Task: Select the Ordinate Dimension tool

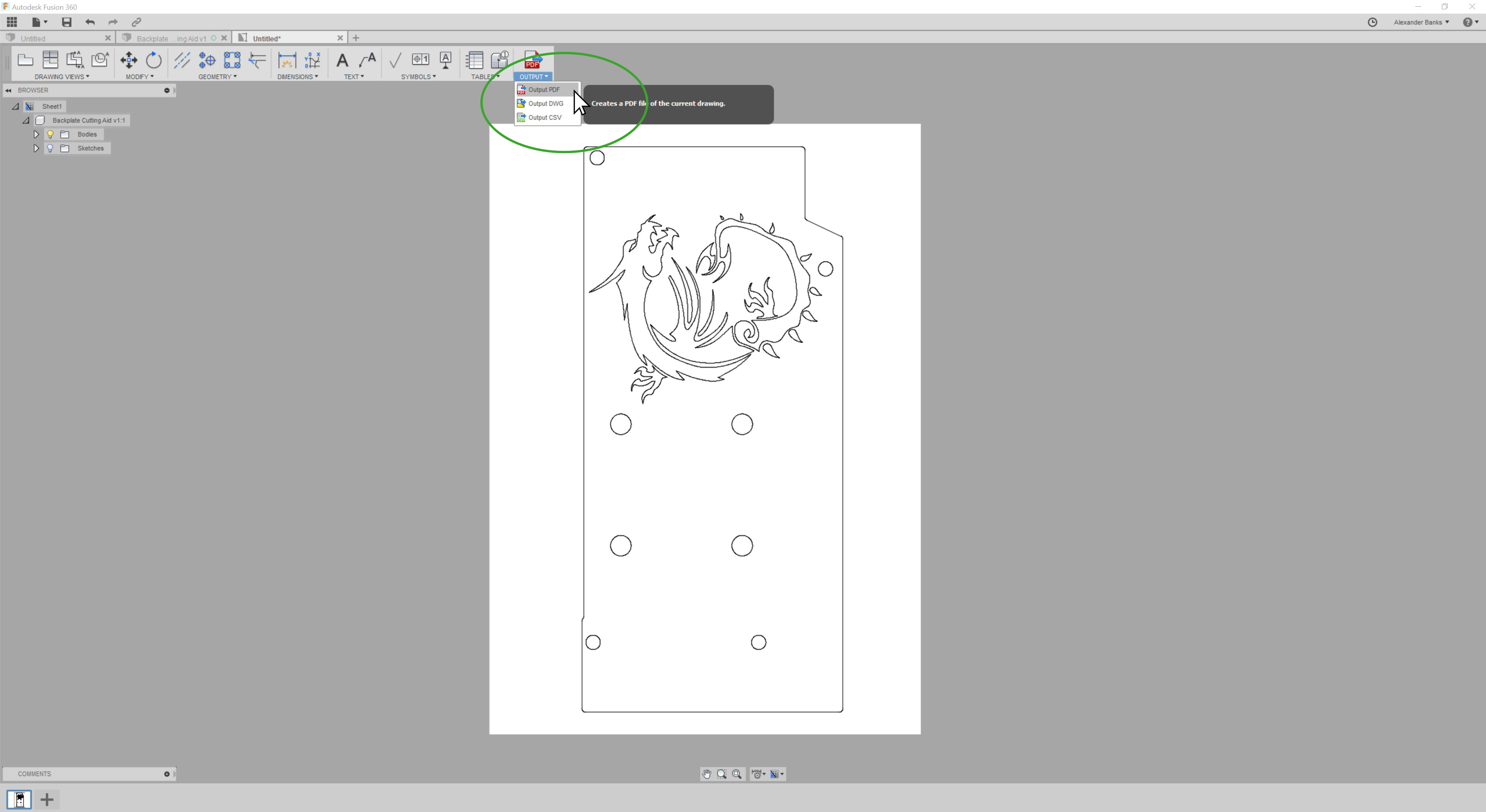Action: tap(312, 60)
